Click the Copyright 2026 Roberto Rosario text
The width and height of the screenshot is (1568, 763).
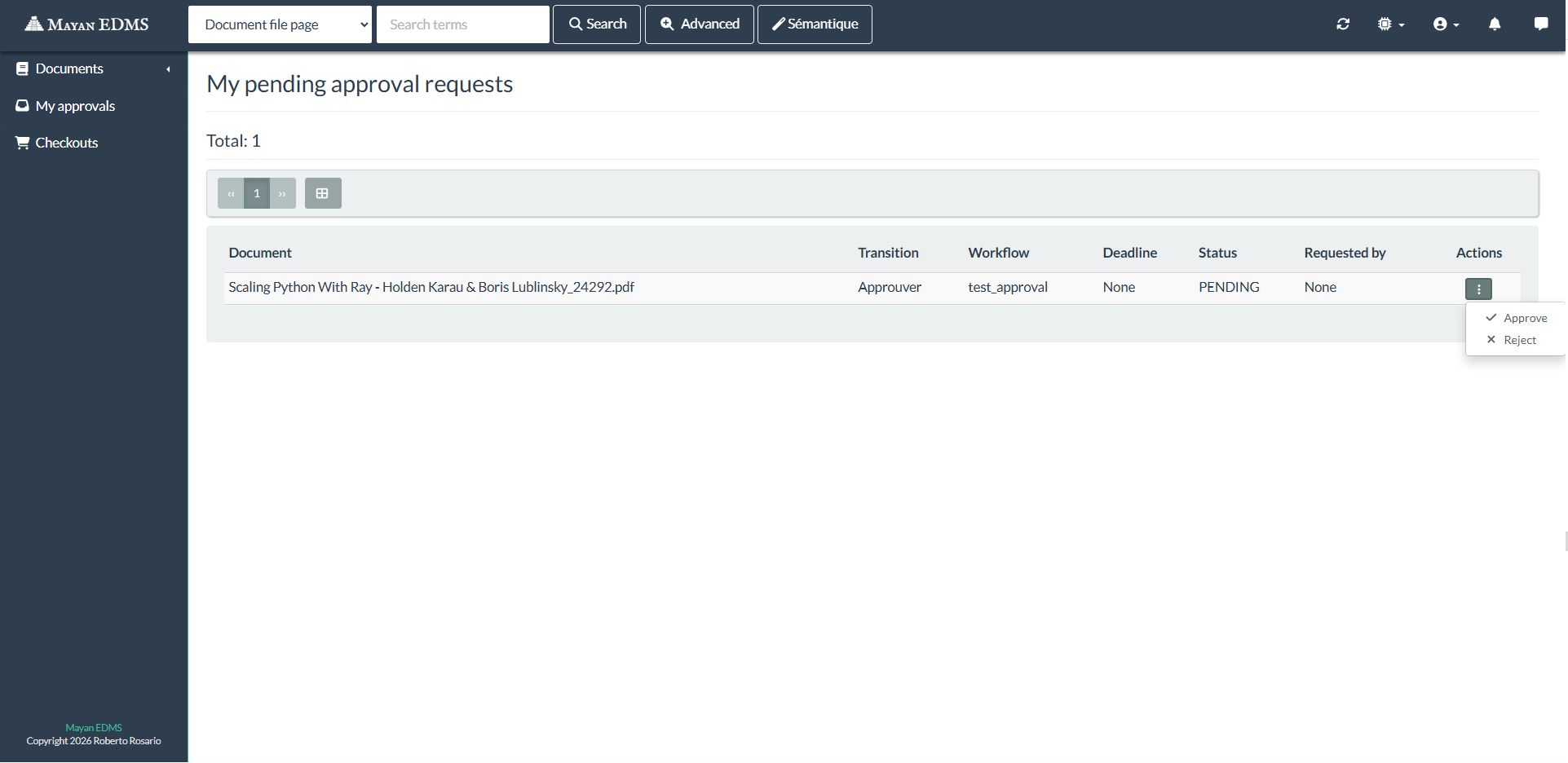94,741
